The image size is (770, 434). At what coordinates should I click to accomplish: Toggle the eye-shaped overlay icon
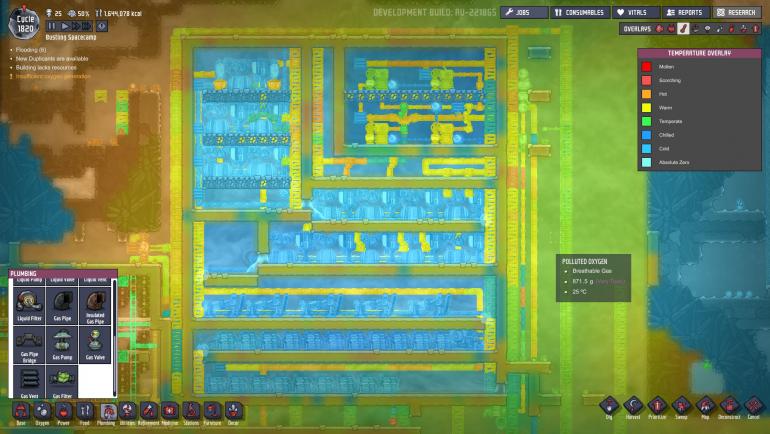click(x=708, y=29)
